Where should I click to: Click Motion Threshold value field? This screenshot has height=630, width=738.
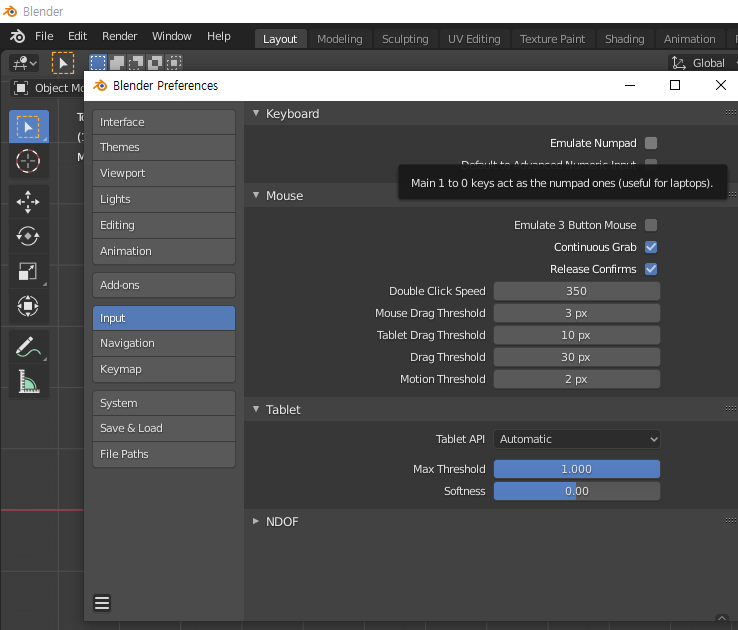pos(577,379)
